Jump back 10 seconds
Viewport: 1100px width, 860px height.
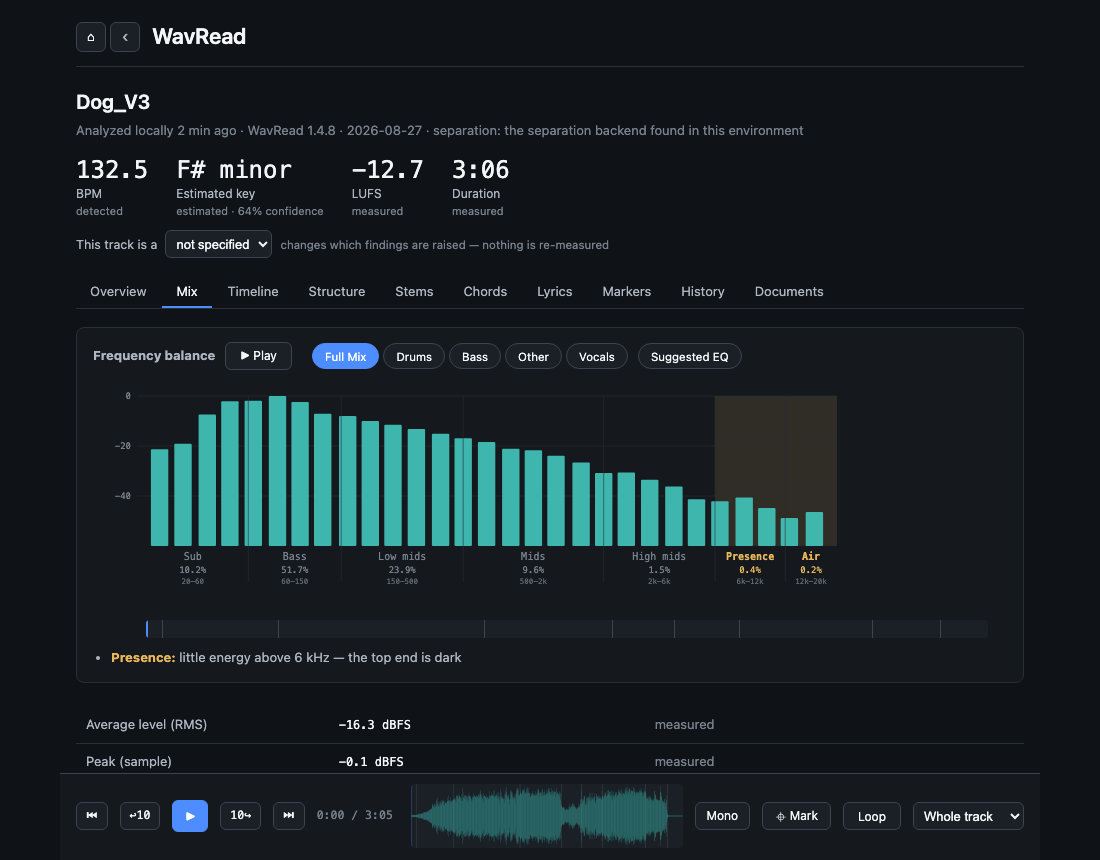point(140,816)
